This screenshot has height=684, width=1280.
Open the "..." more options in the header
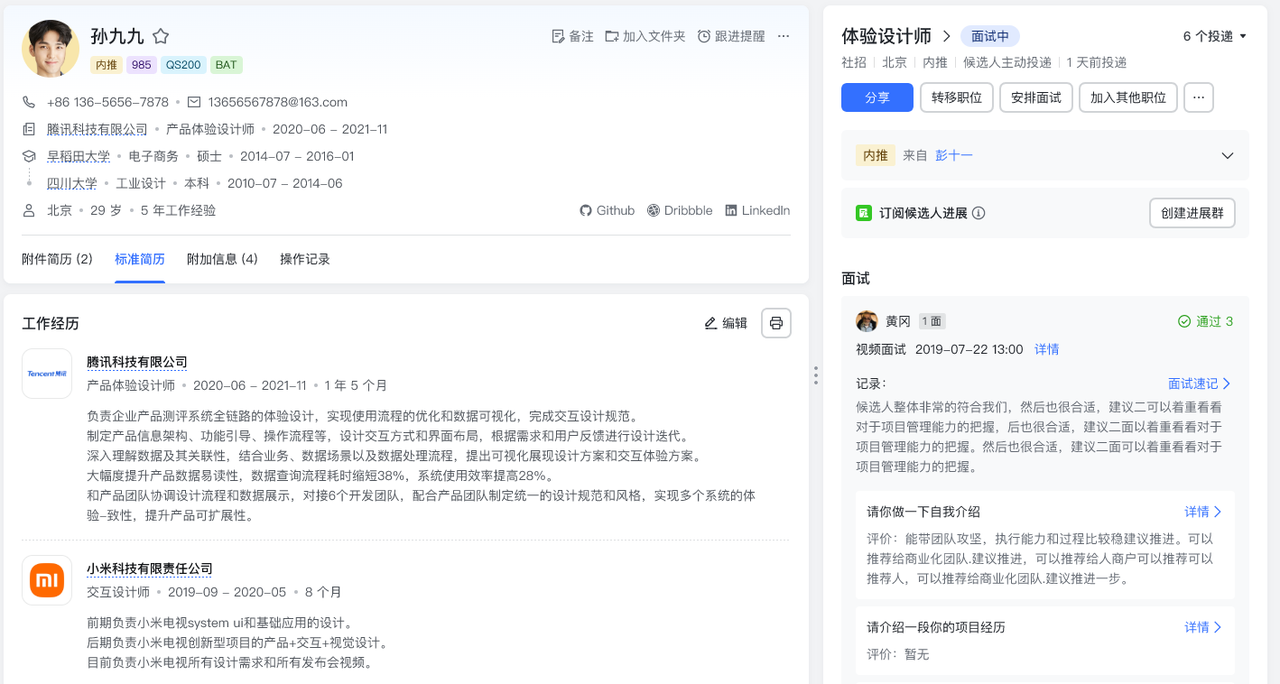[783, 36]
